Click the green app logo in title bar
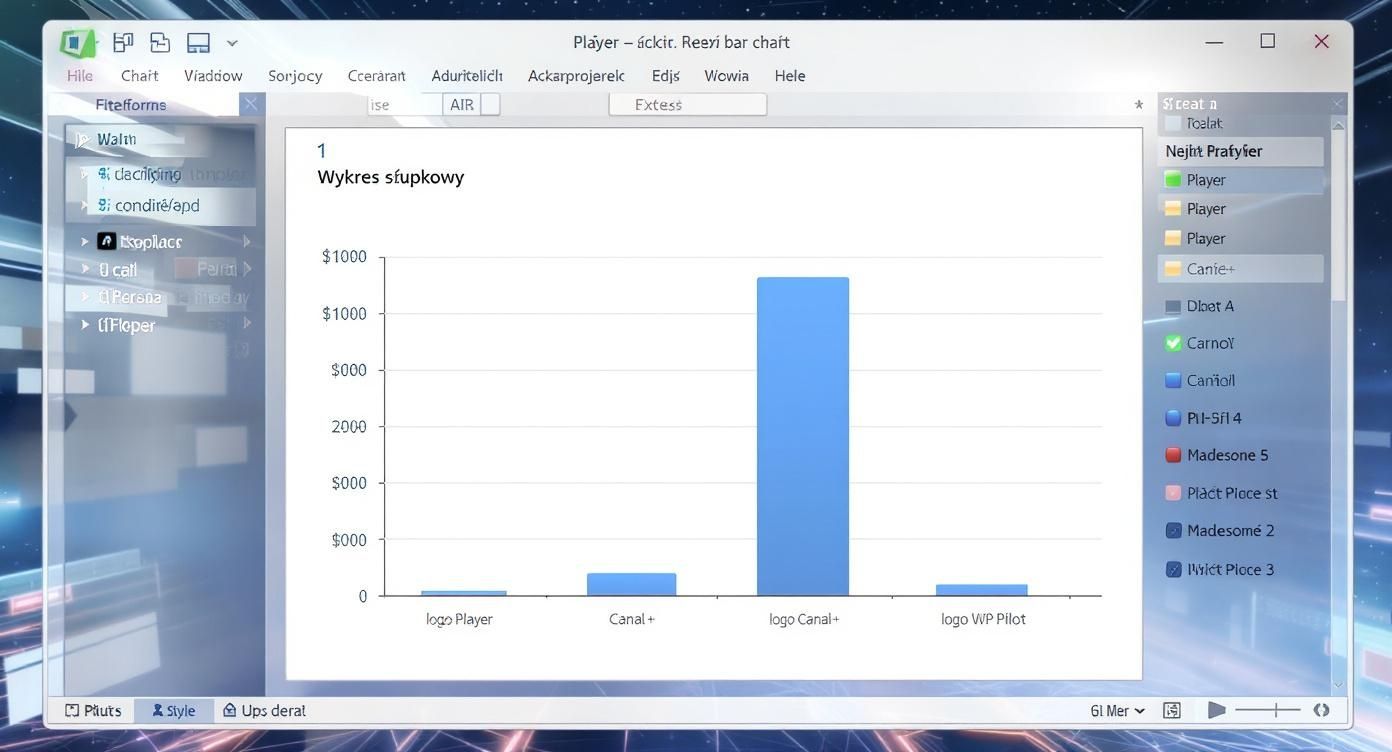Viewport: 1392px width, 752px height. tap(78, 42)
